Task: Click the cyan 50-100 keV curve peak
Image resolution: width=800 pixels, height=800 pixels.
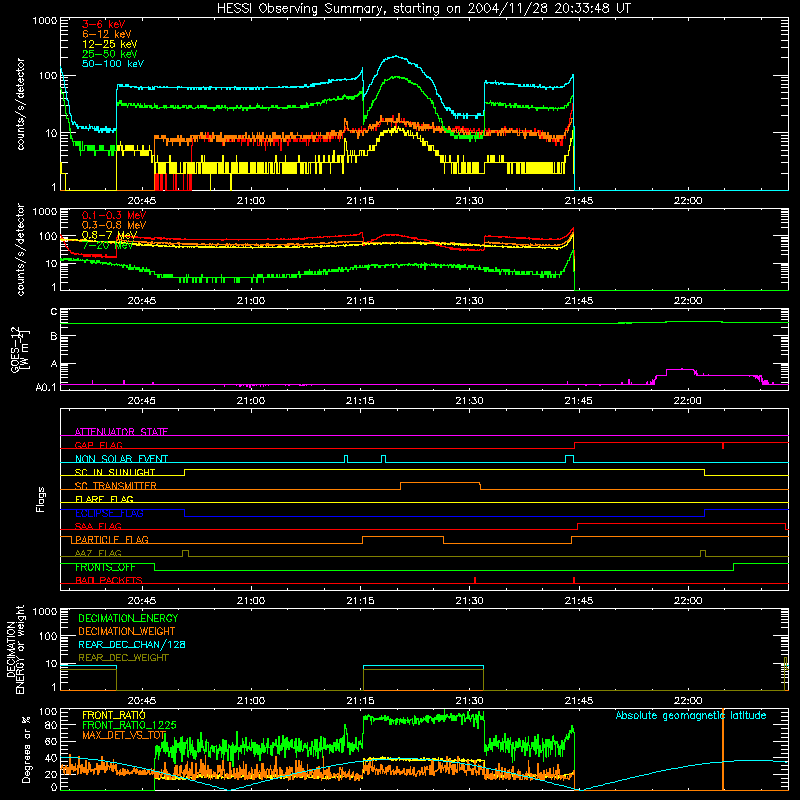Action: (395, 56)
